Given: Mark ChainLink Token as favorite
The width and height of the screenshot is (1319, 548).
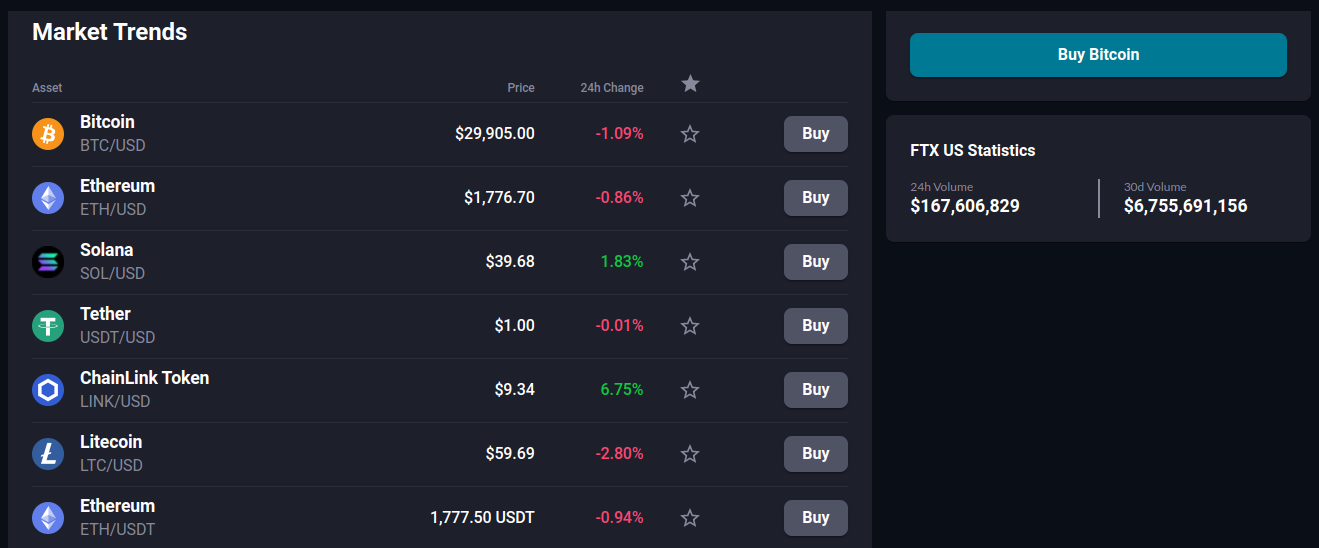Looking at the screenshot, I should pos(690,390).
